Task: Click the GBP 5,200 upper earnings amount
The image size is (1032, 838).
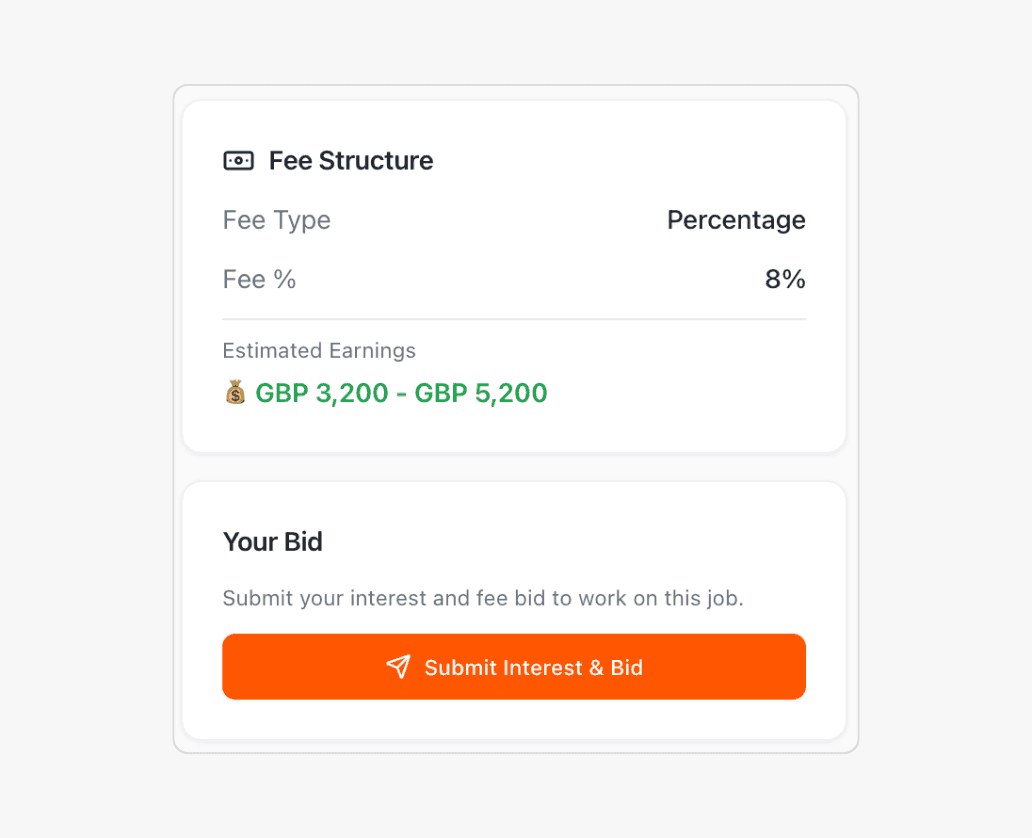Action: click(x=481, y=393)
